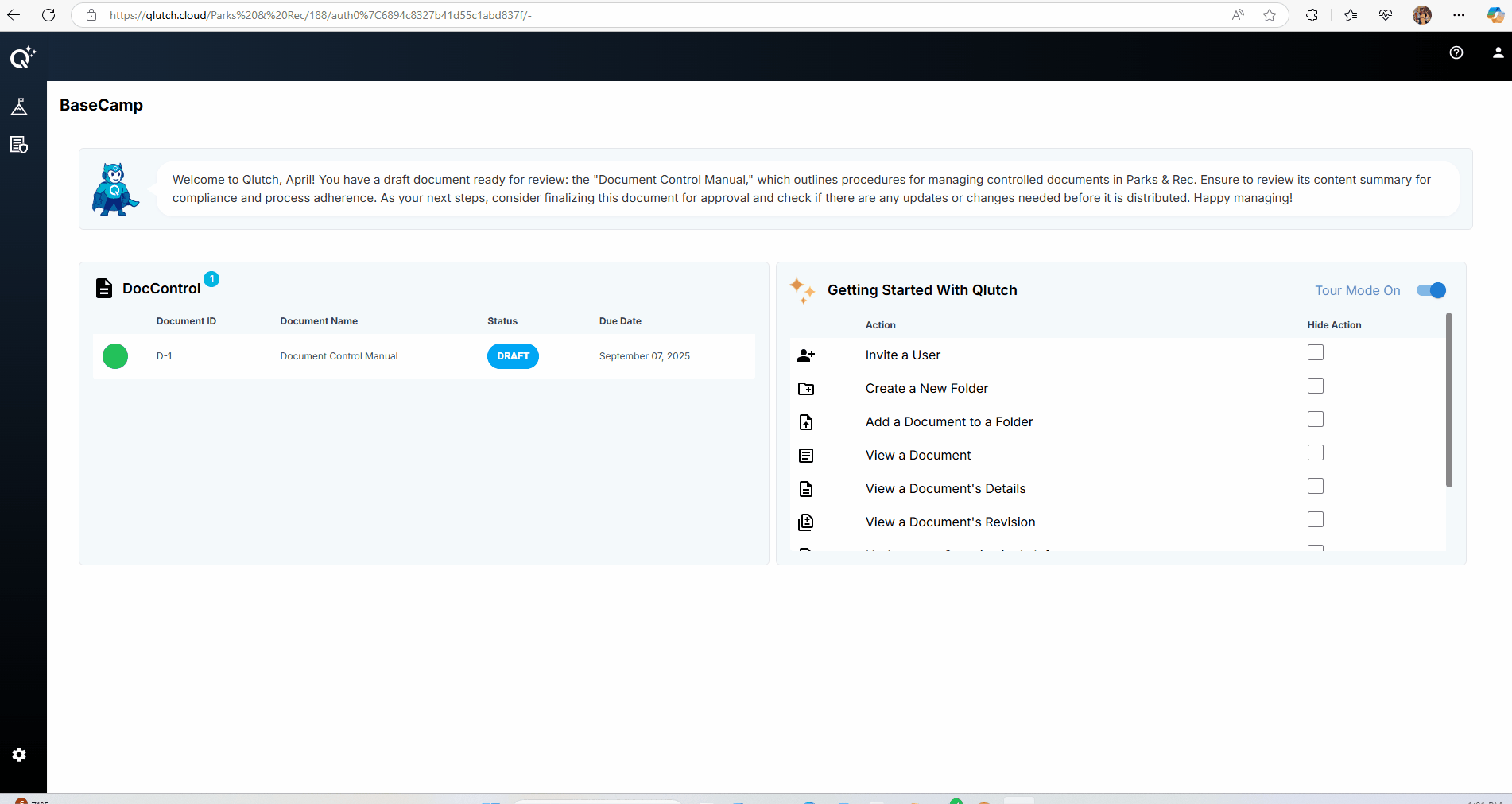Viewport: 1512px width, 804px height.
Task: Click the Due Date column header
Action: tap(620, 321)
